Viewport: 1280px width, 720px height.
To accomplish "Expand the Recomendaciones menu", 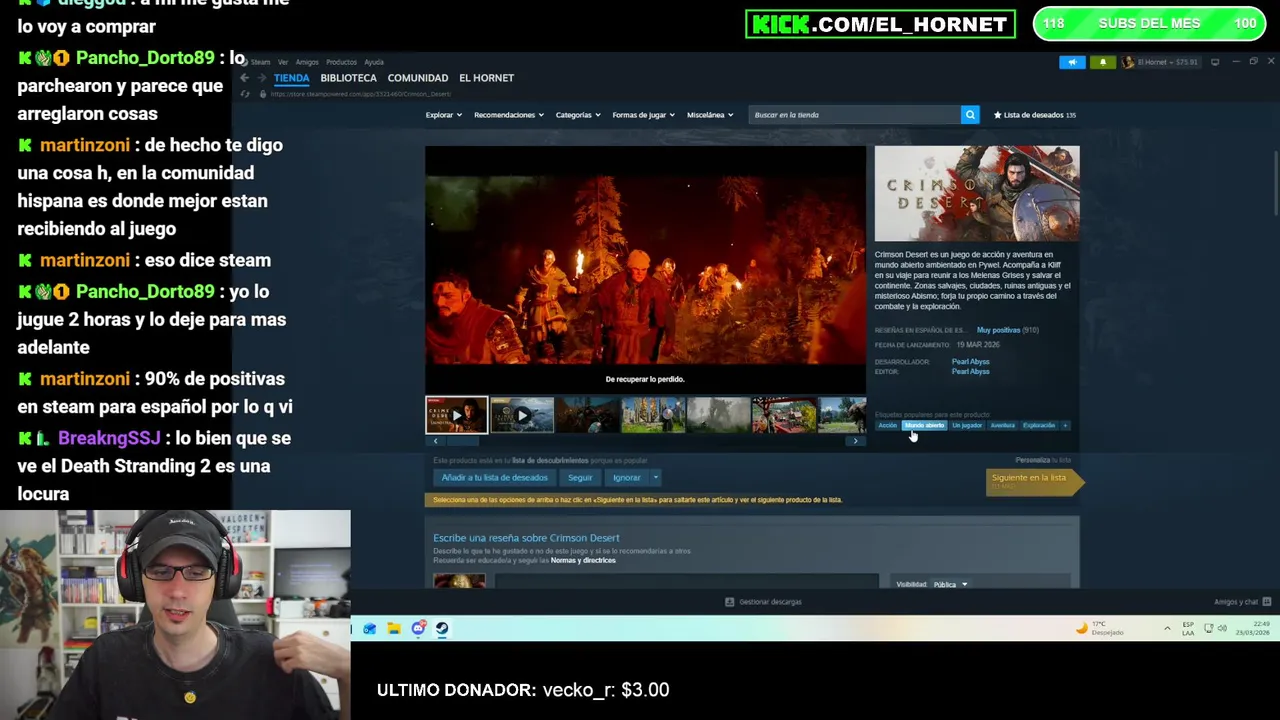I will 509,115.
